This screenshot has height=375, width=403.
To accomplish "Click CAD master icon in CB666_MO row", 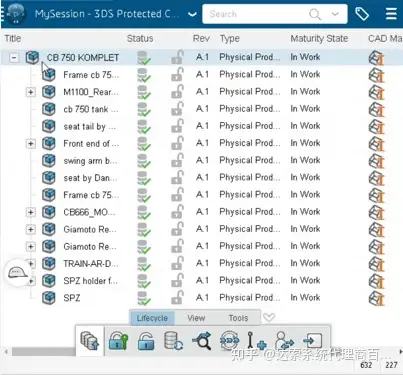I will point(377,212).
